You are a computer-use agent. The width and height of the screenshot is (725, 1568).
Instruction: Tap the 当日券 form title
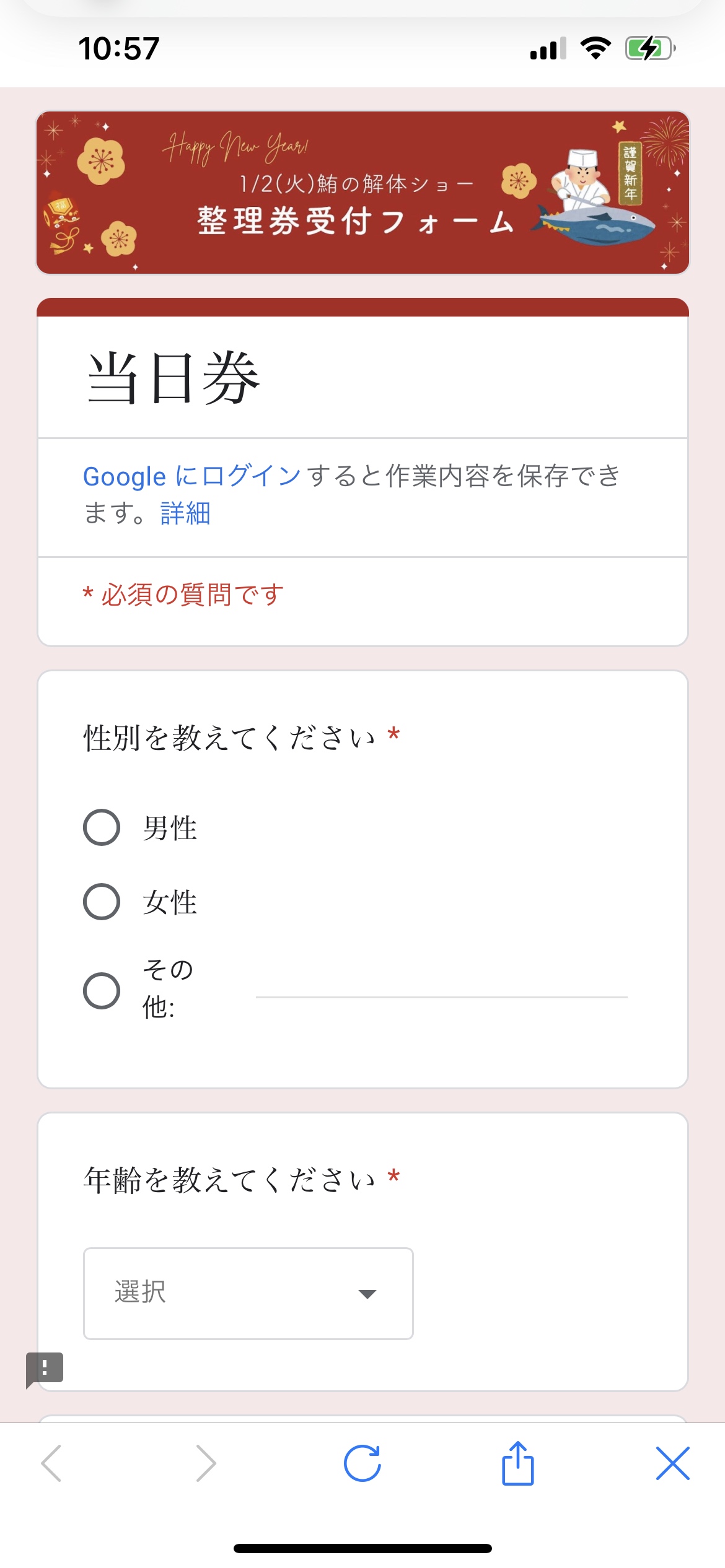[x=174, y=378]
